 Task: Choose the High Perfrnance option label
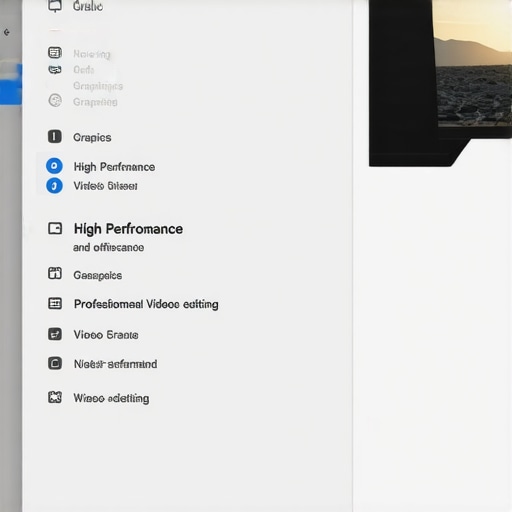click(114, 167)
